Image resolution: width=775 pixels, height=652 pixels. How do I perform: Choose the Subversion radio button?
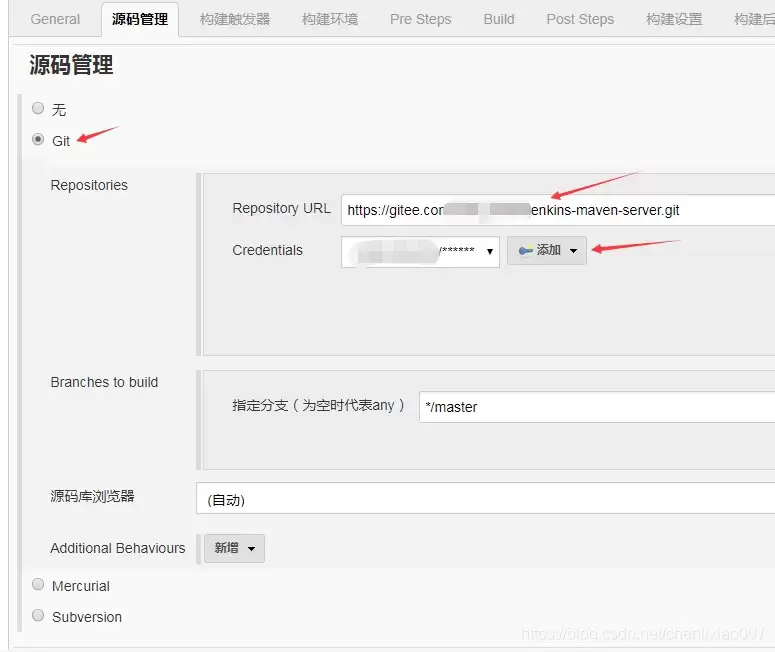tap(38, 615)
